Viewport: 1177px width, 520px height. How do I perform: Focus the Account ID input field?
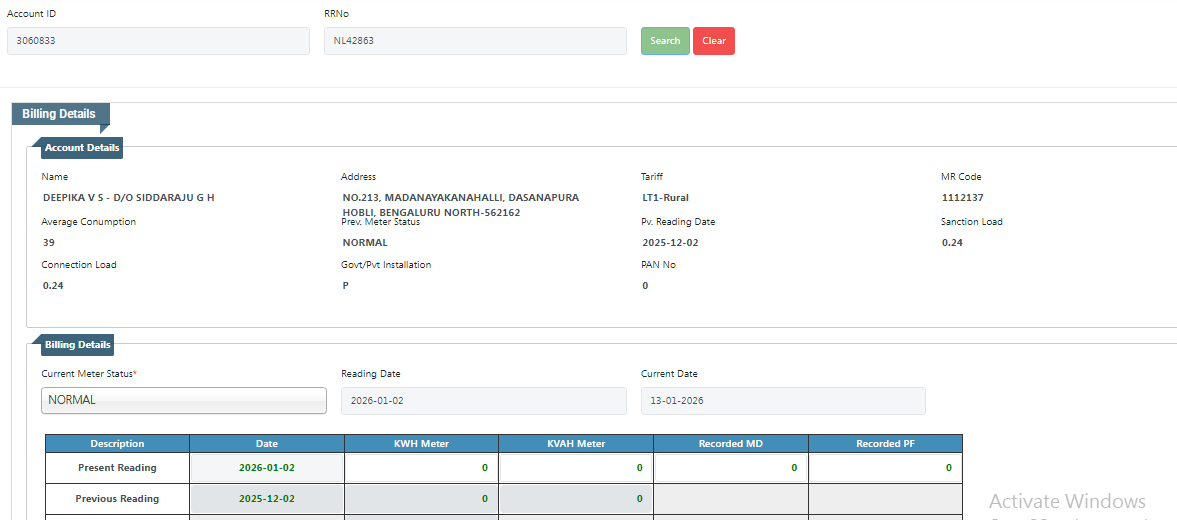click(158, 41)
